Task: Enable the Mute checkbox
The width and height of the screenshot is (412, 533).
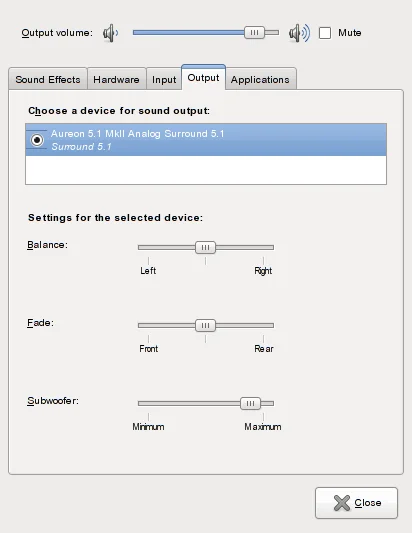Action: click(325, 33)
